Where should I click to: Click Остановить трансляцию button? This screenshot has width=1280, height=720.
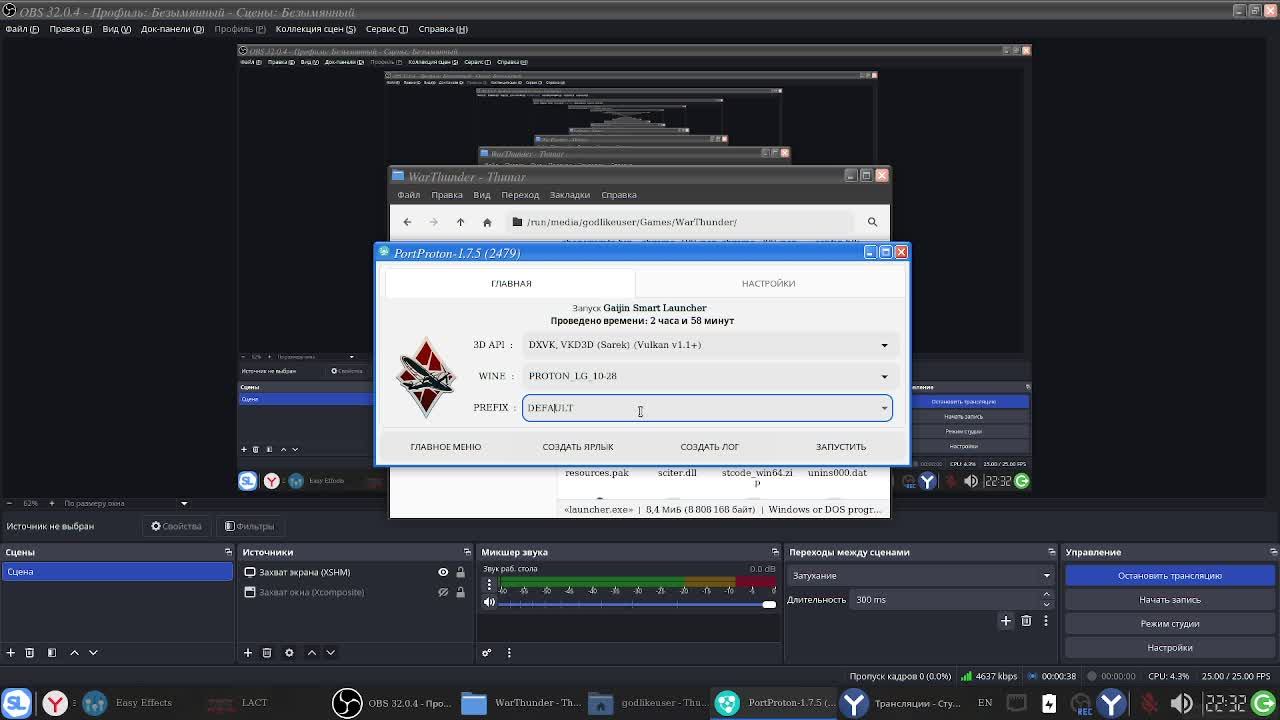pos(1169,575)
